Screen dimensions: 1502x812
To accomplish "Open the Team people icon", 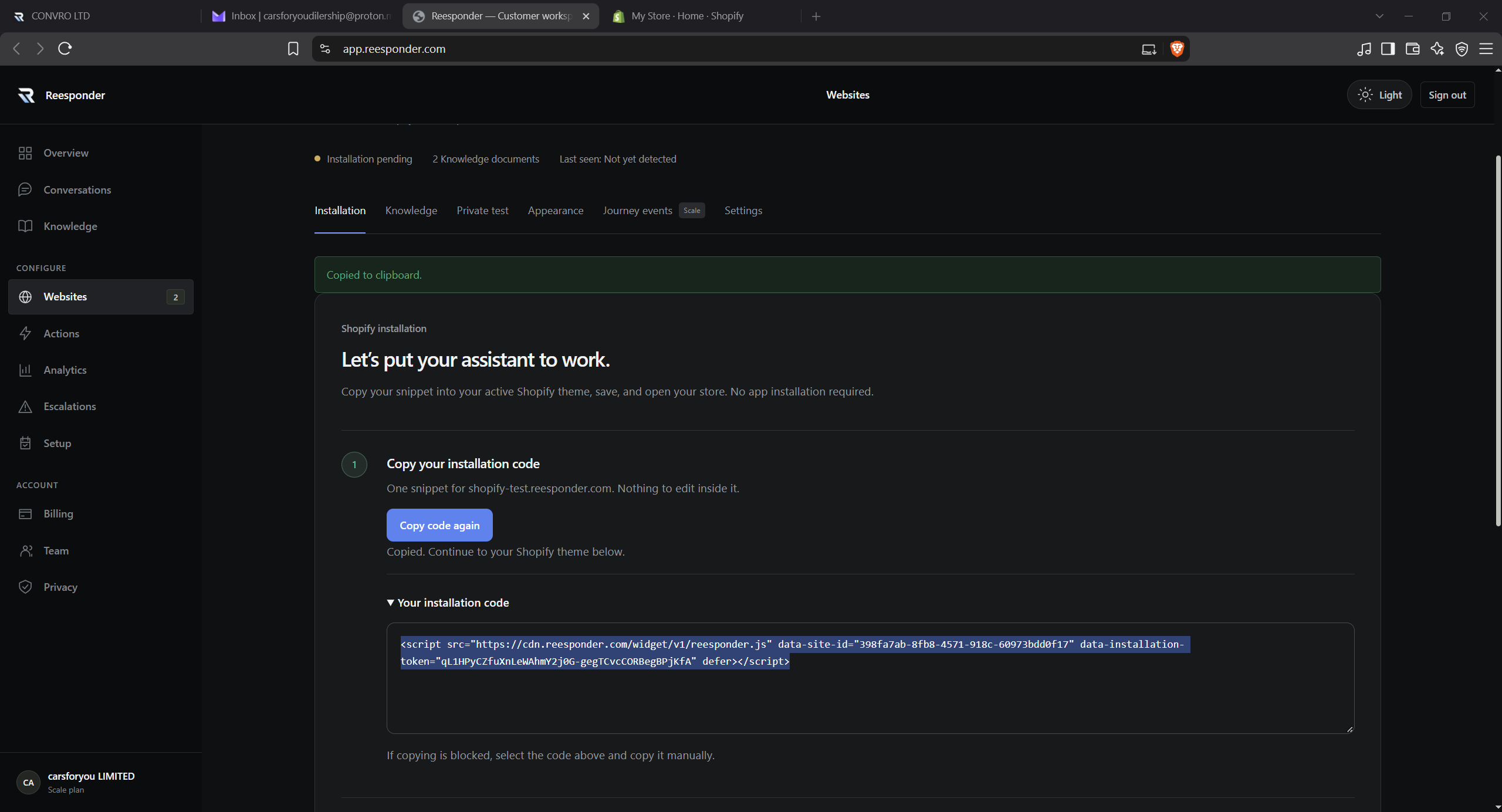I will [25, 550].
